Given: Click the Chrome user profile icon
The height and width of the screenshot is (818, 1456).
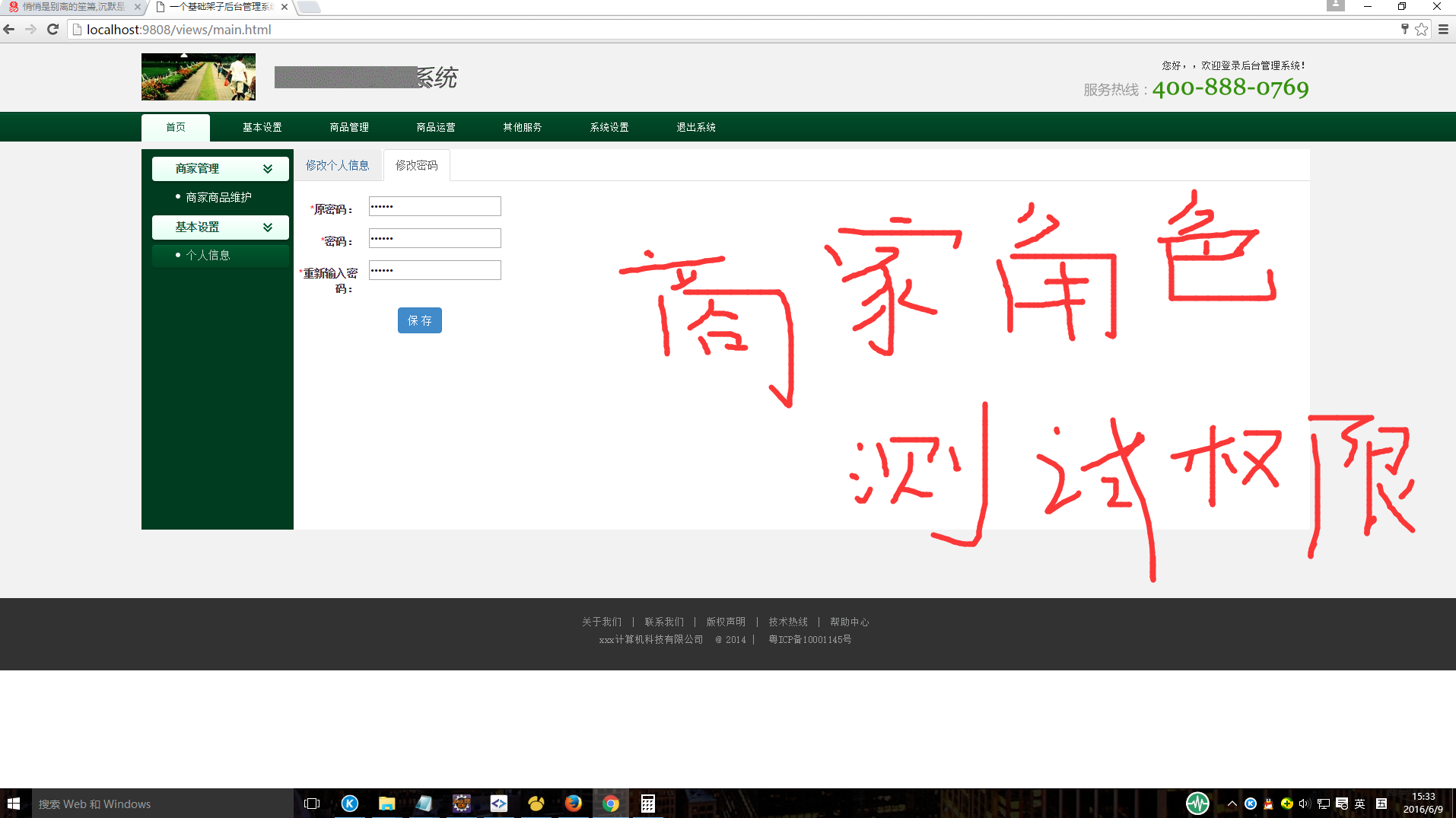Looking at the screenshot, I should click(x=1335, y=5).
